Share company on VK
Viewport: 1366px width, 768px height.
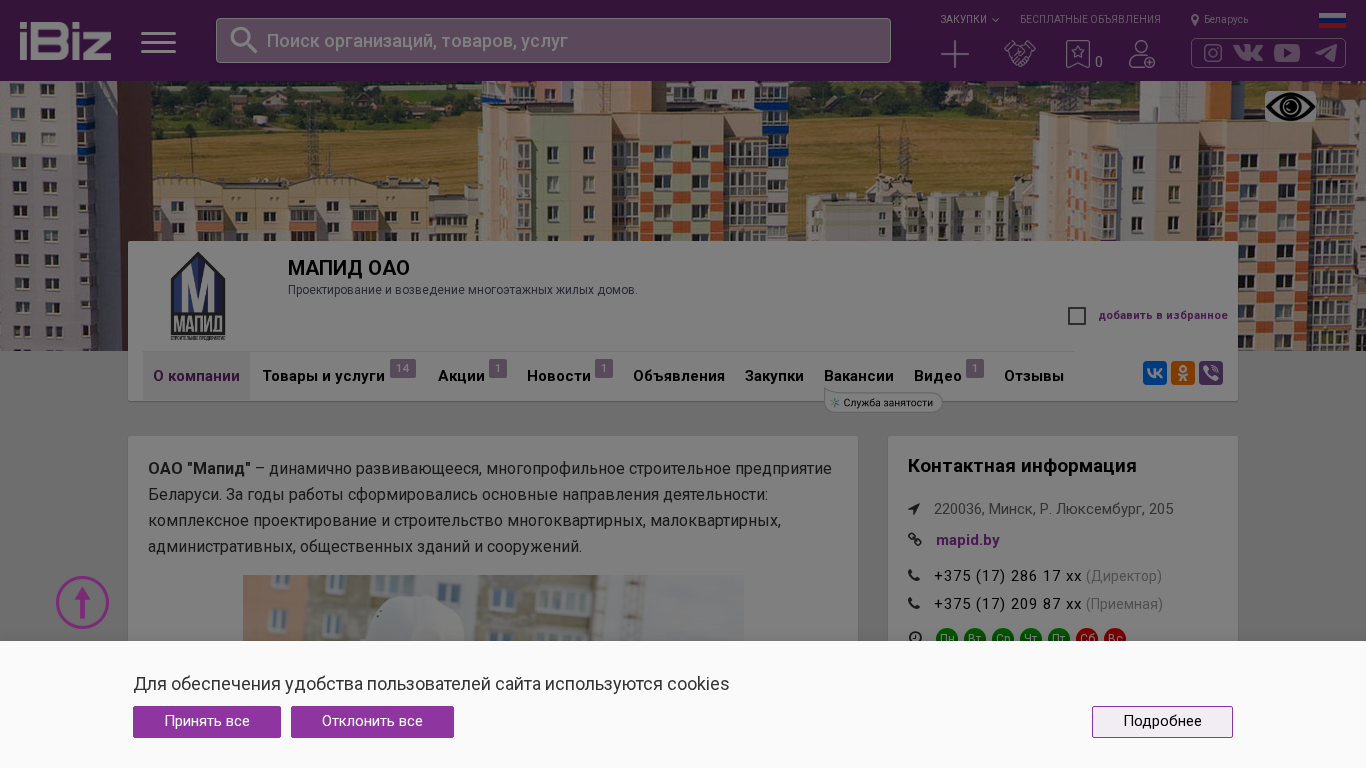1155,373
